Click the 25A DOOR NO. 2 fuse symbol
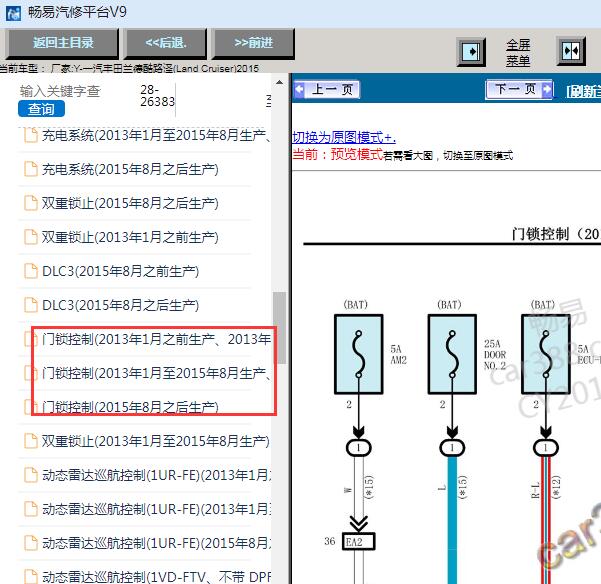601x584 pixels. pyautogui.click(x=452, y=354)
